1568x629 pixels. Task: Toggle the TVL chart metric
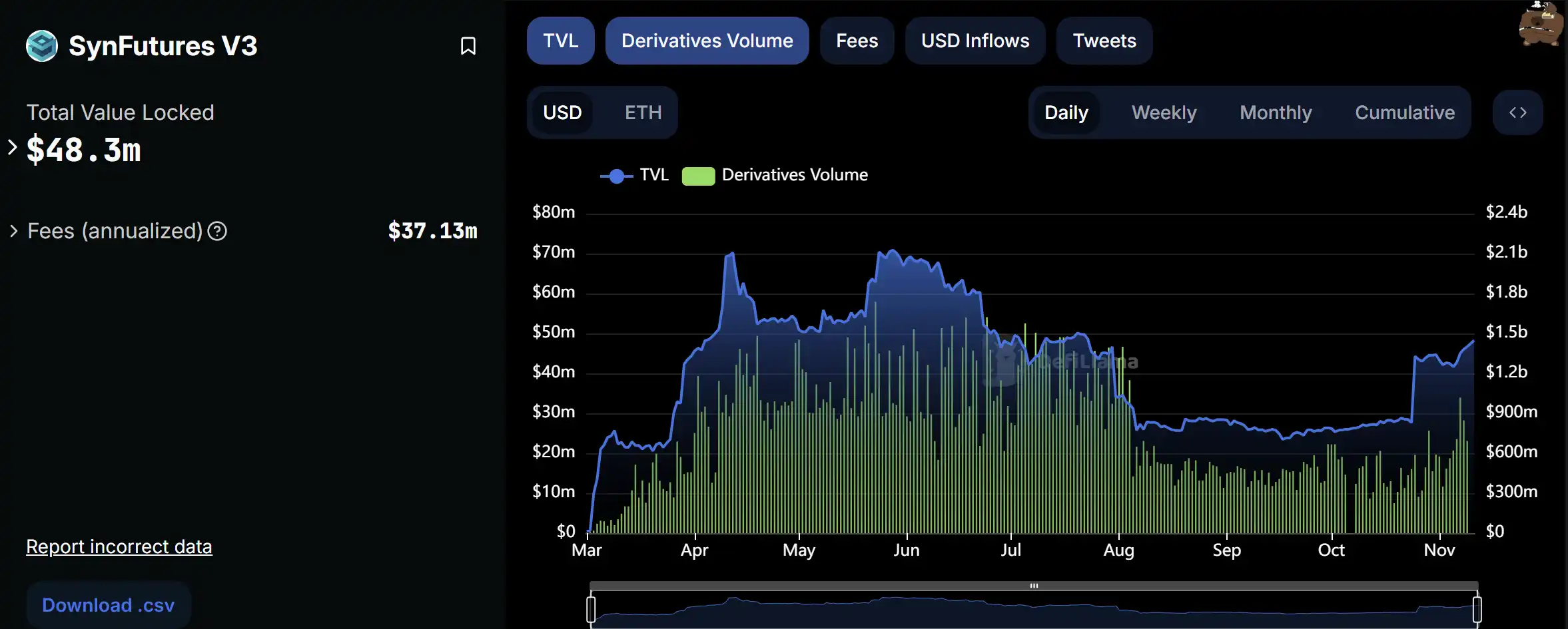pos(560,41)
